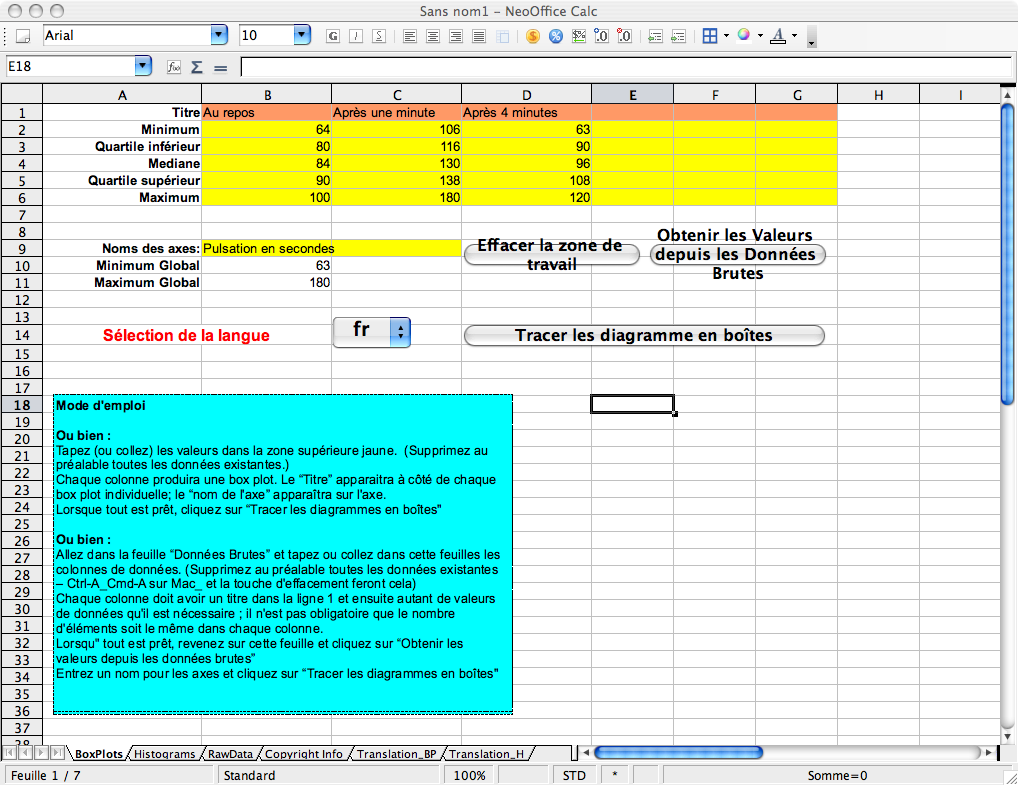Open the Arial font name dropdown
The image size is (1018, 785).
point(219,35)
